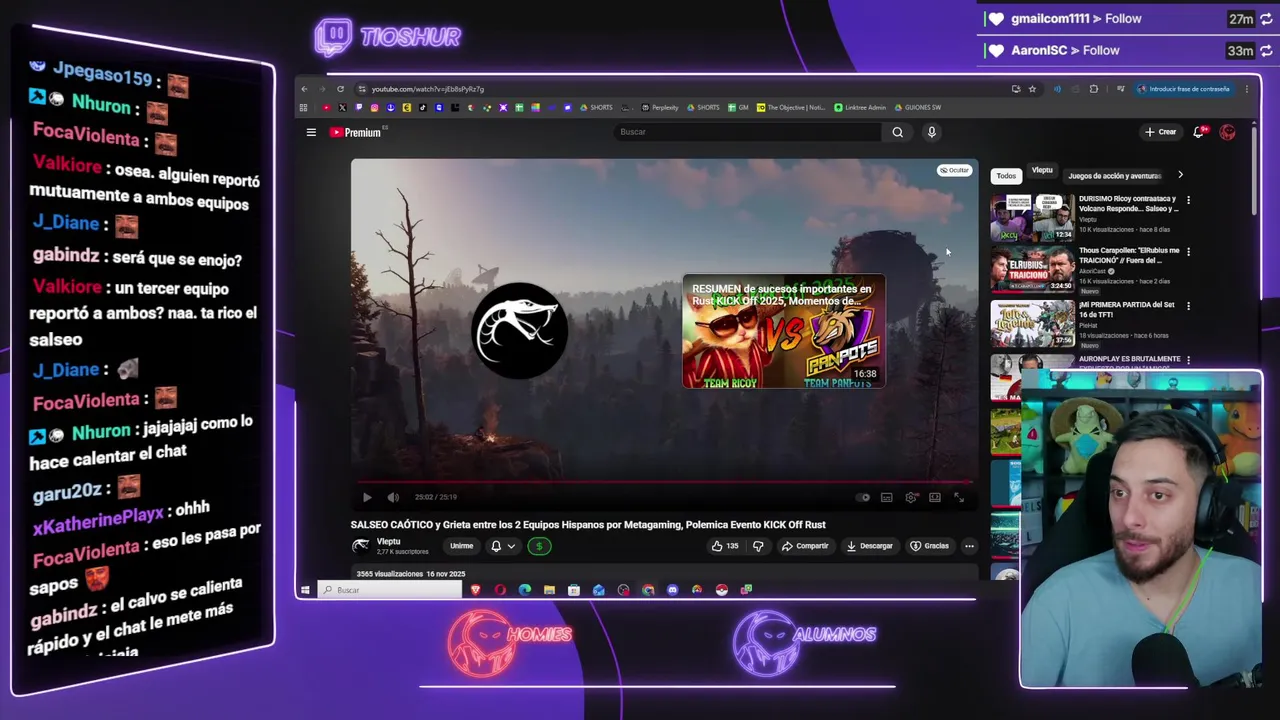Launch Opera from the taskbar
Image resolution: width=1280 pixels, height=720 pixels.
pos(500,590)
